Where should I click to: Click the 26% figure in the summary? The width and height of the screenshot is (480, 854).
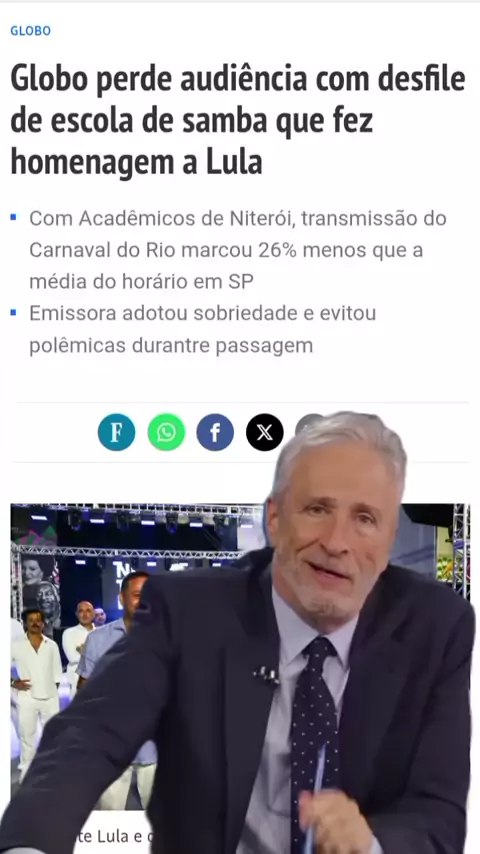278,250
